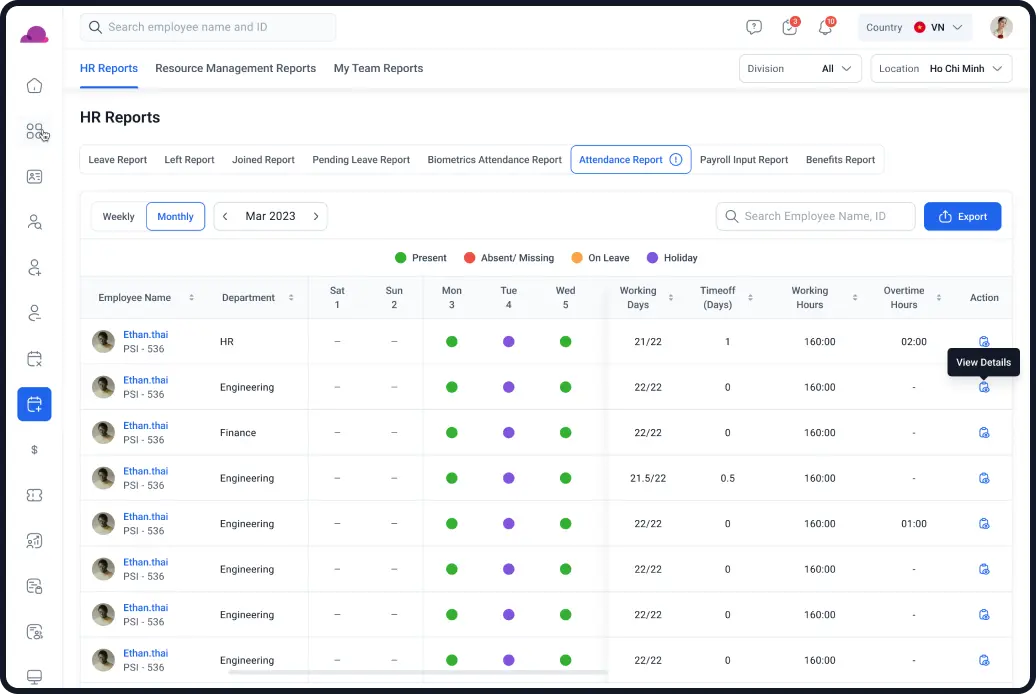This screenshot has height=694, width=1036.
Task: View details for the 01:00 overtime row
Action: pyautogui.click(x=984, y=524)
